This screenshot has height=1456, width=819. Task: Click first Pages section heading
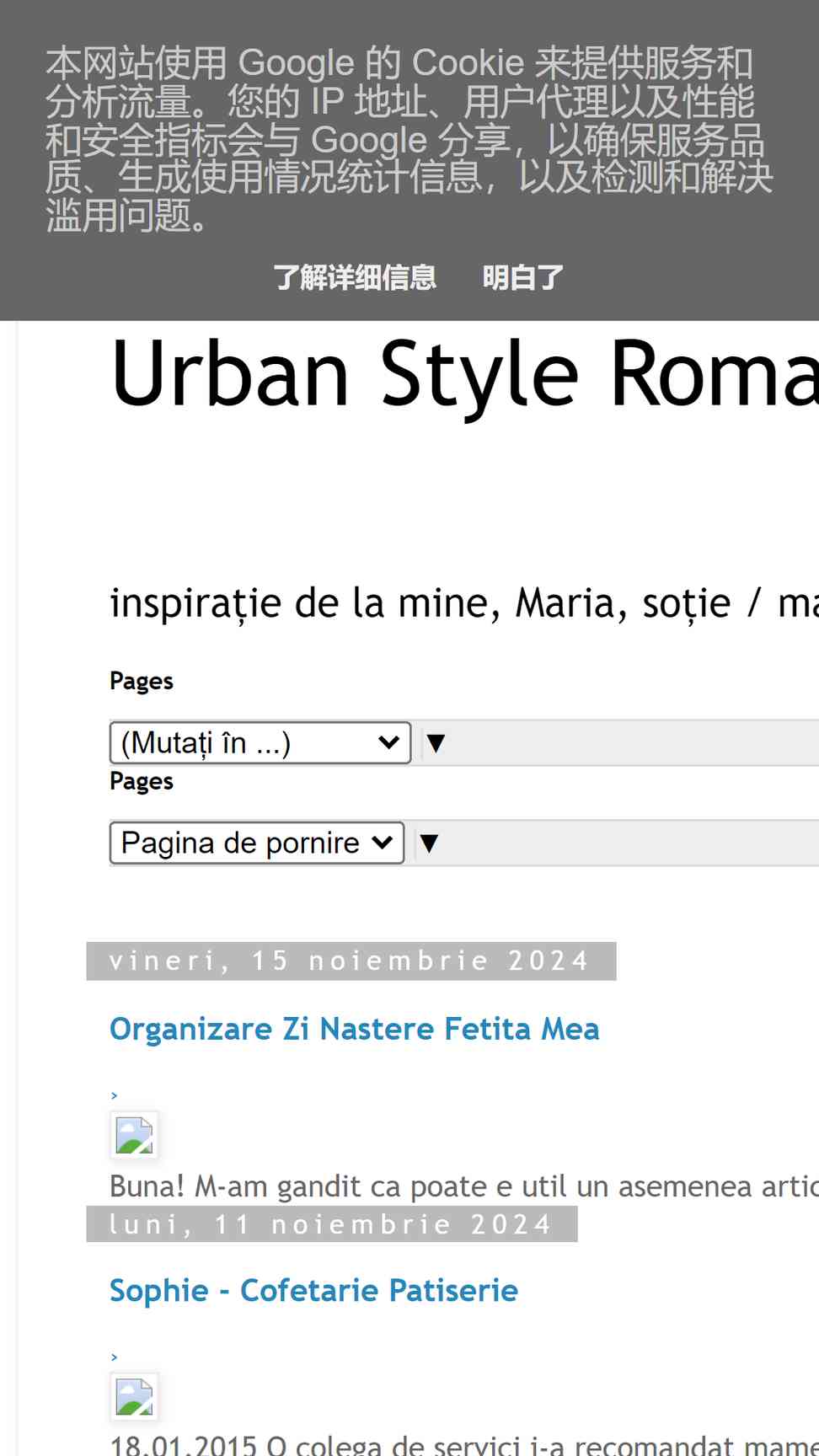pyautogui.click(x=142, y=681)
